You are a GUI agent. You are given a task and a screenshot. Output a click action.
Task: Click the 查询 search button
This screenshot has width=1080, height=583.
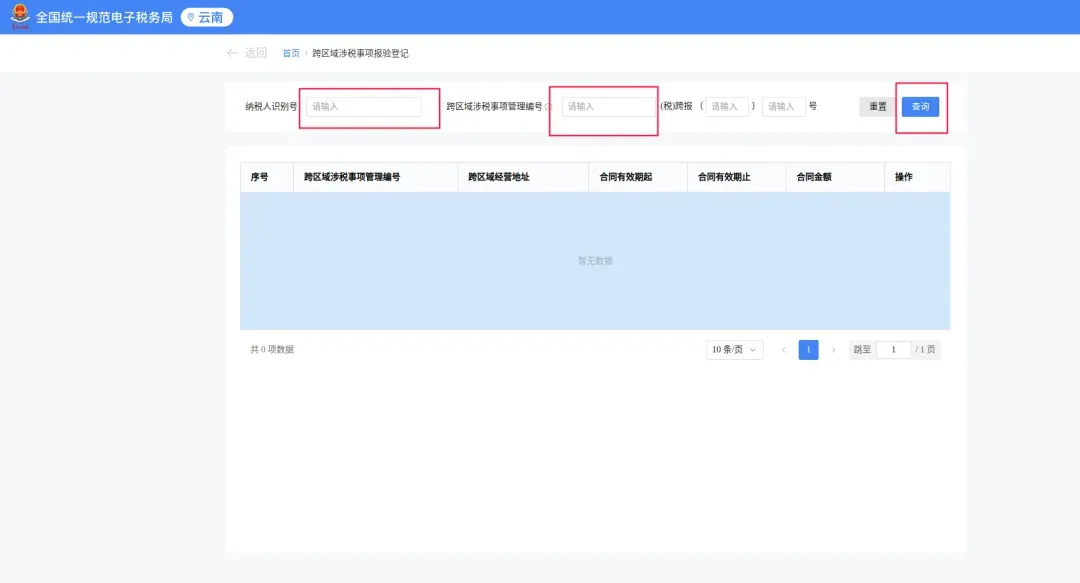[920, 107]
